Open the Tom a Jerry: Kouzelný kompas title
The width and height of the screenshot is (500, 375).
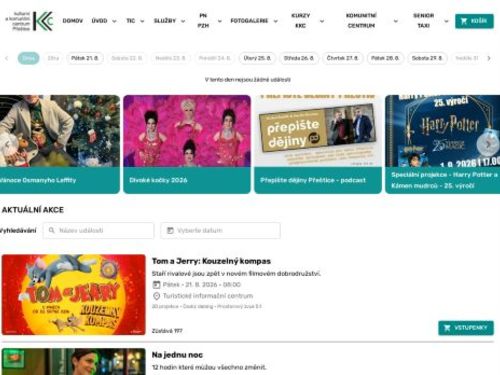pyautogui.click(x=211, y=261)
